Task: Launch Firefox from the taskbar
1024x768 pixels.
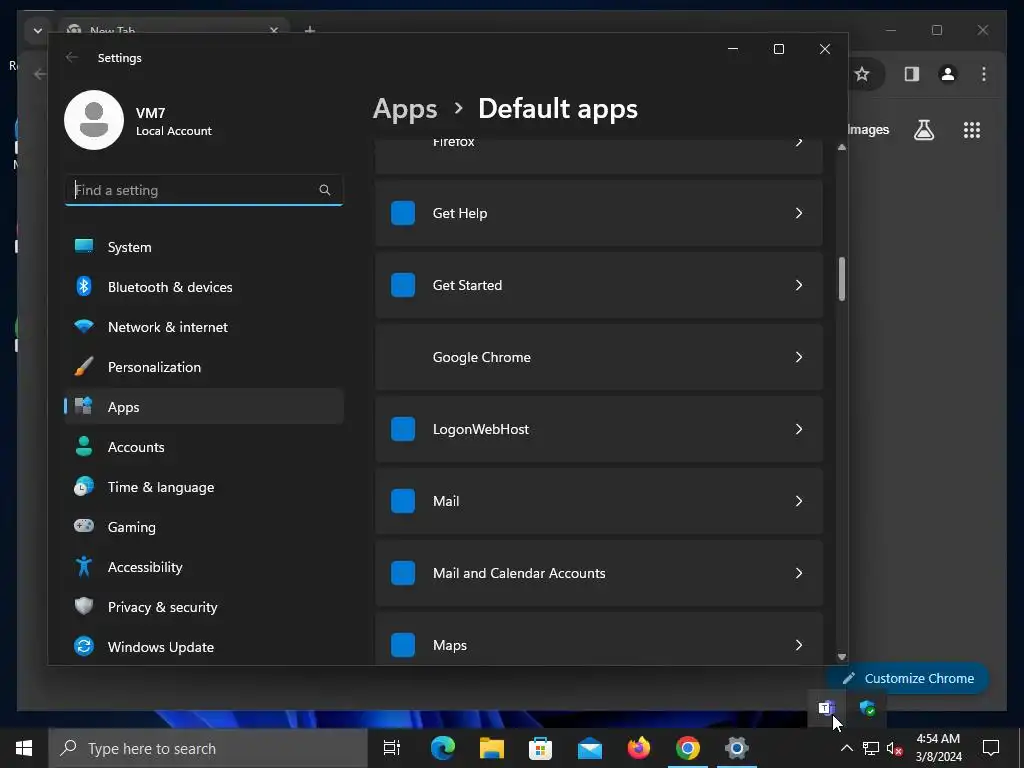Action: coord(639,748)
